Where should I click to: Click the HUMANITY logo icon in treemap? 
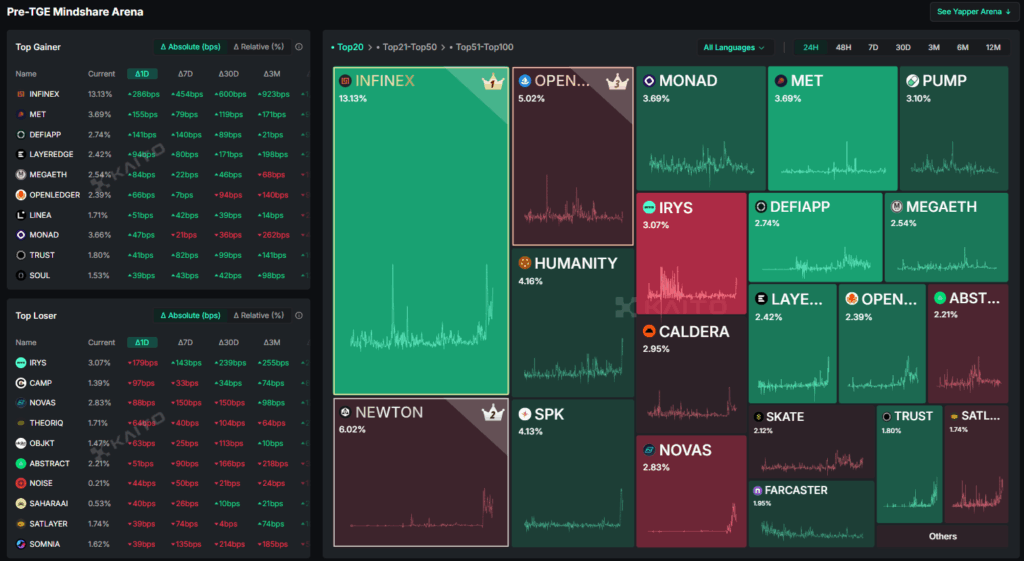524,263
